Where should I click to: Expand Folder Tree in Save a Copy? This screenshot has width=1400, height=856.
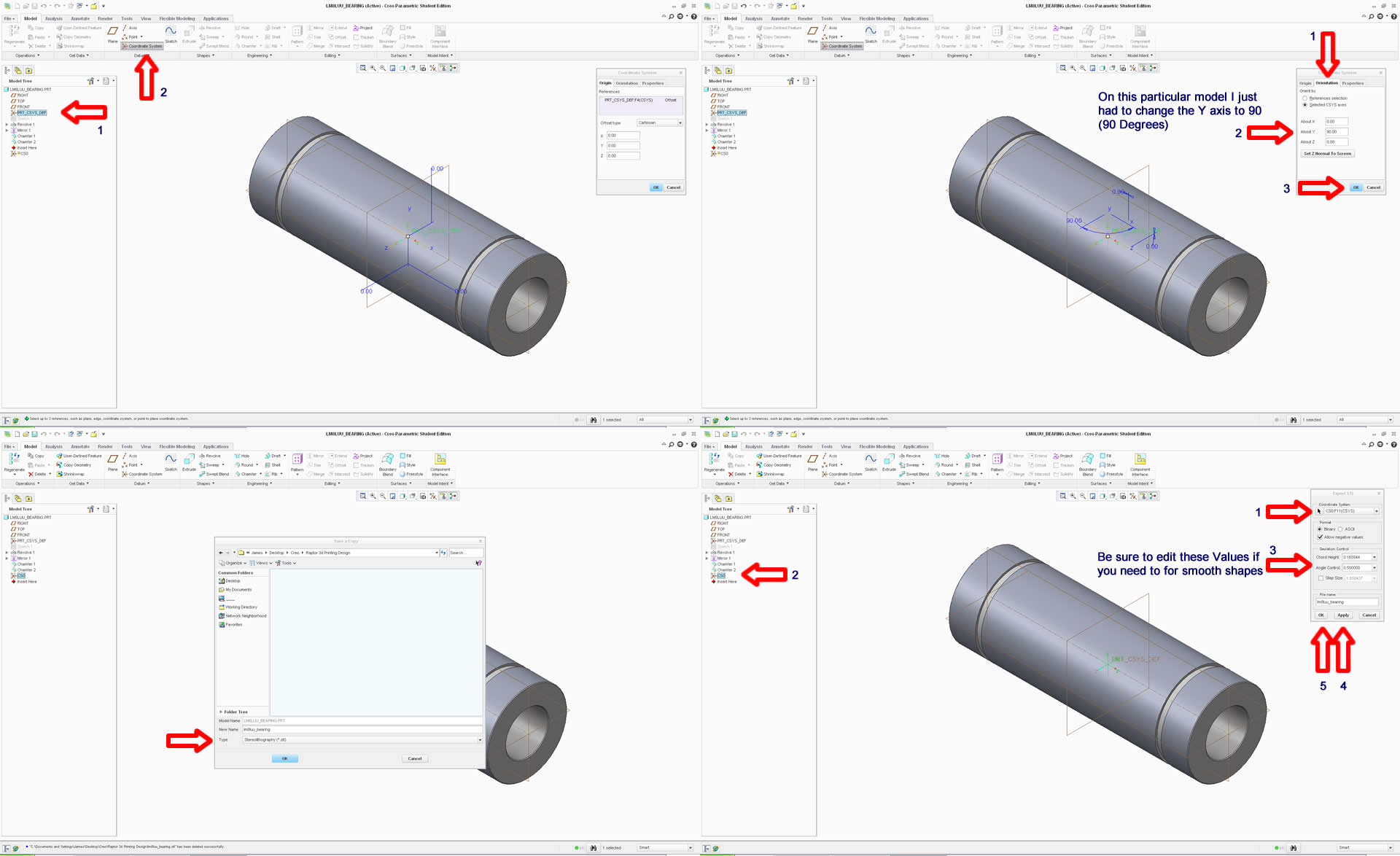tap(221, 712)
